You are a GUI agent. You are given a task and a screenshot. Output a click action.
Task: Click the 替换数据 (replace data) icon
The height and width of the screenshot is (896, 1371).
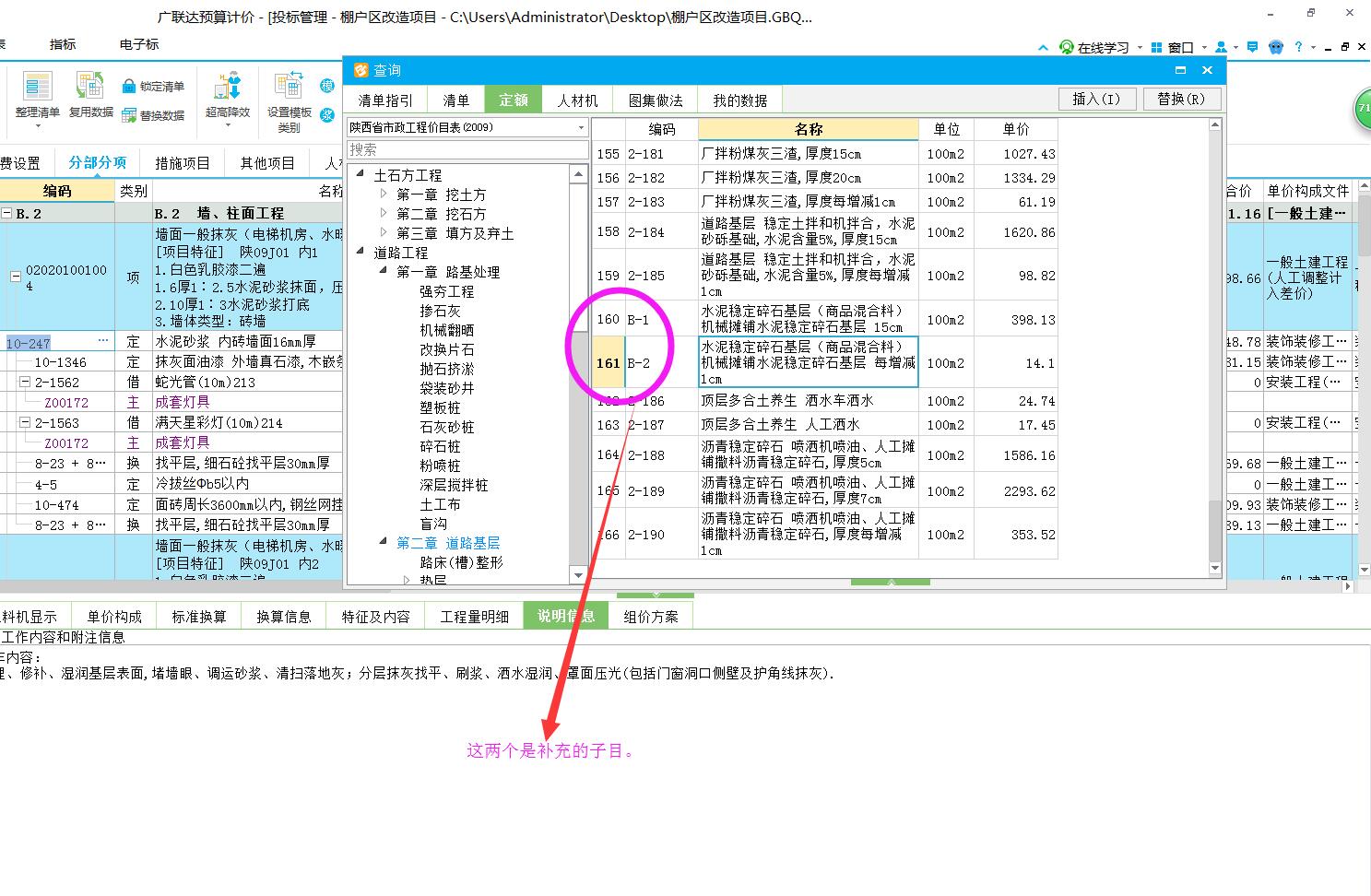pyautogui.click(x=129, y=115)
